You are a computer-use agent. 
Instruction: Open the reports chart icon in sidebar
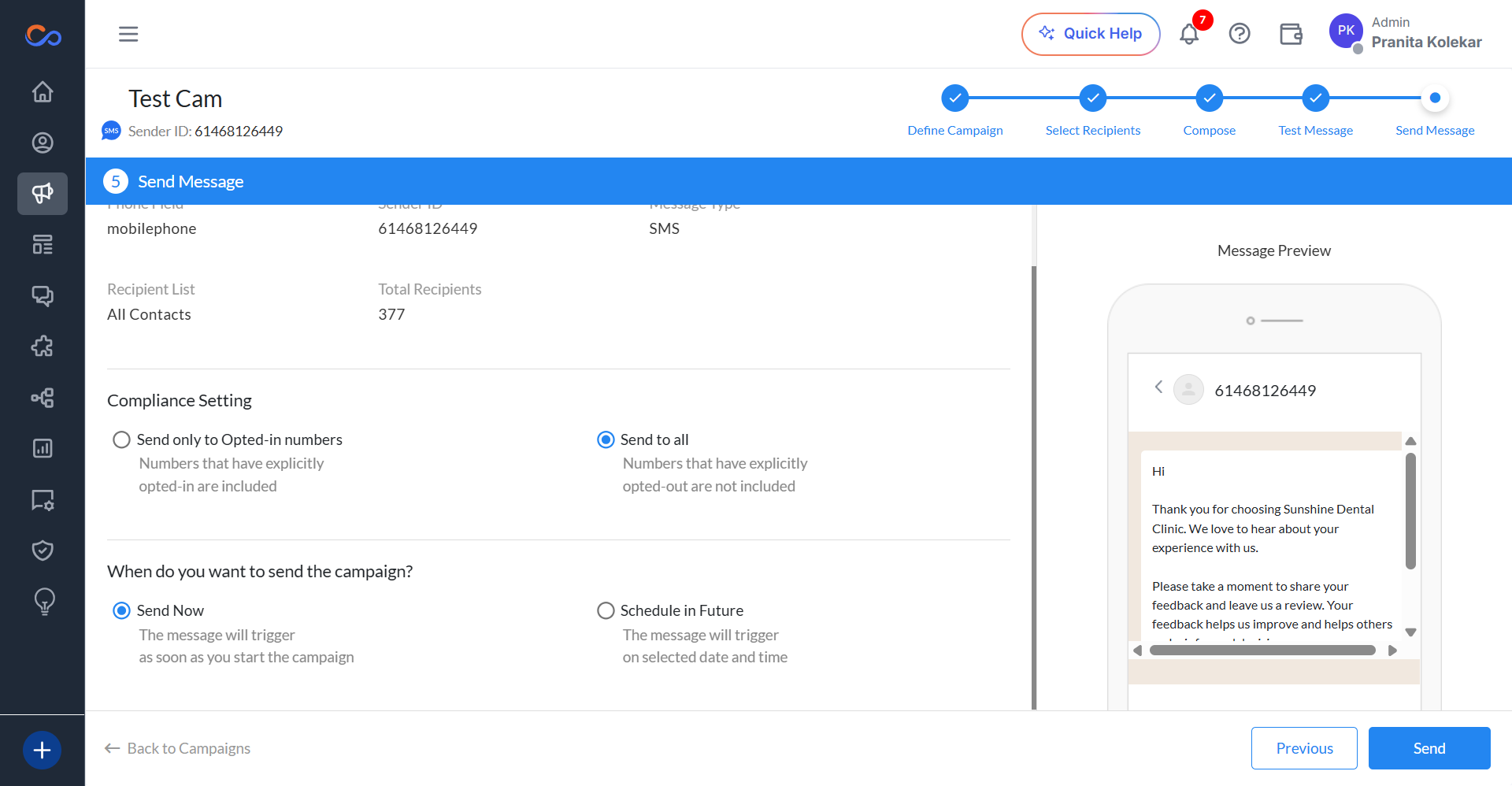pyautogui.click(x=43, y=448)
